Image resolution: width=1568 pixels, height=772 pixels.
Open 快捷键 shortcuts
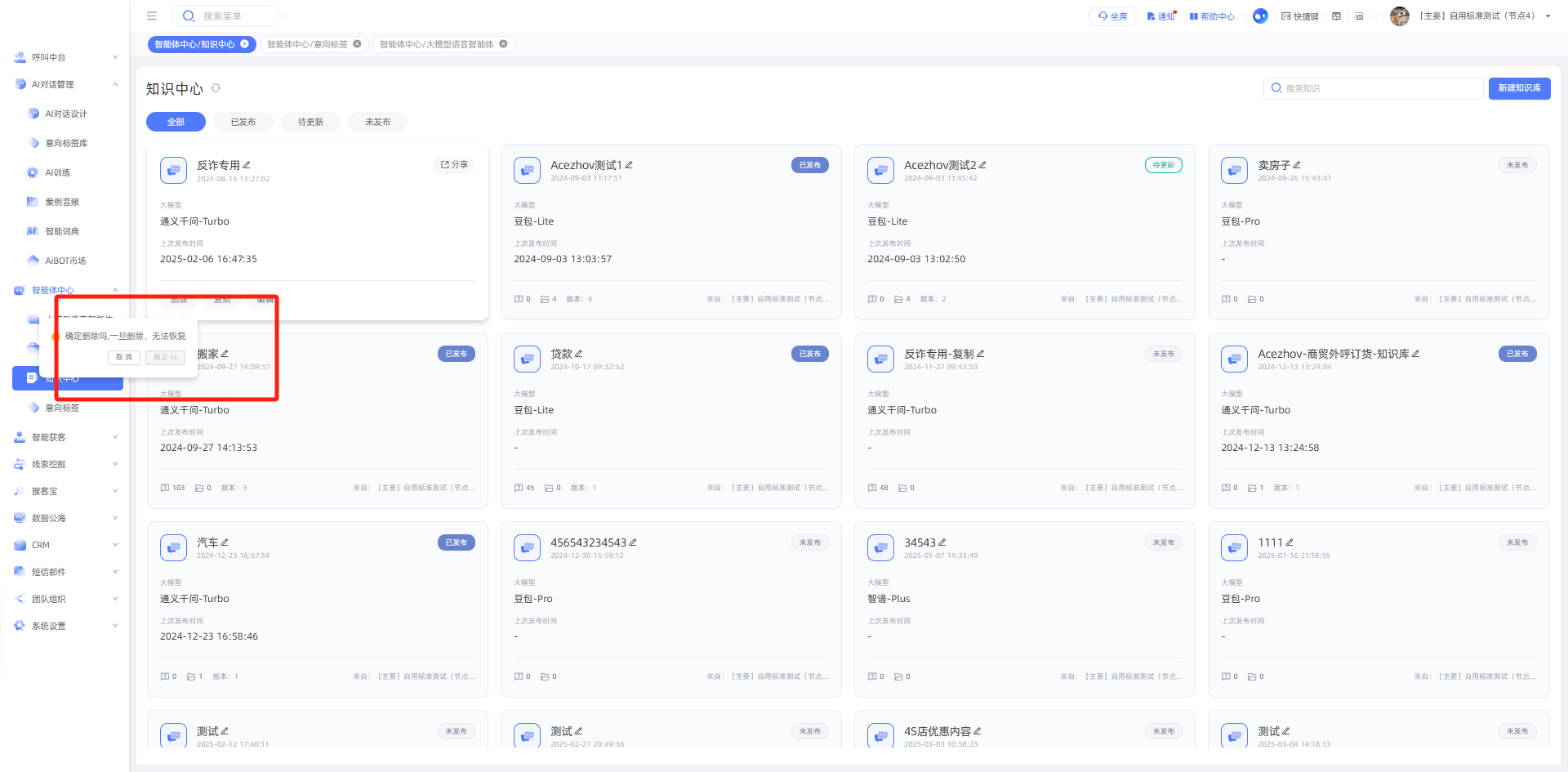click(x=1300, y=16)
